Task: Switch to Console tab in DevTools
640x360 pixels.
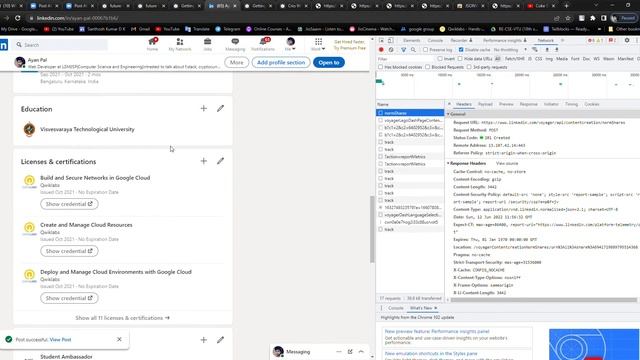Action: 435,40
